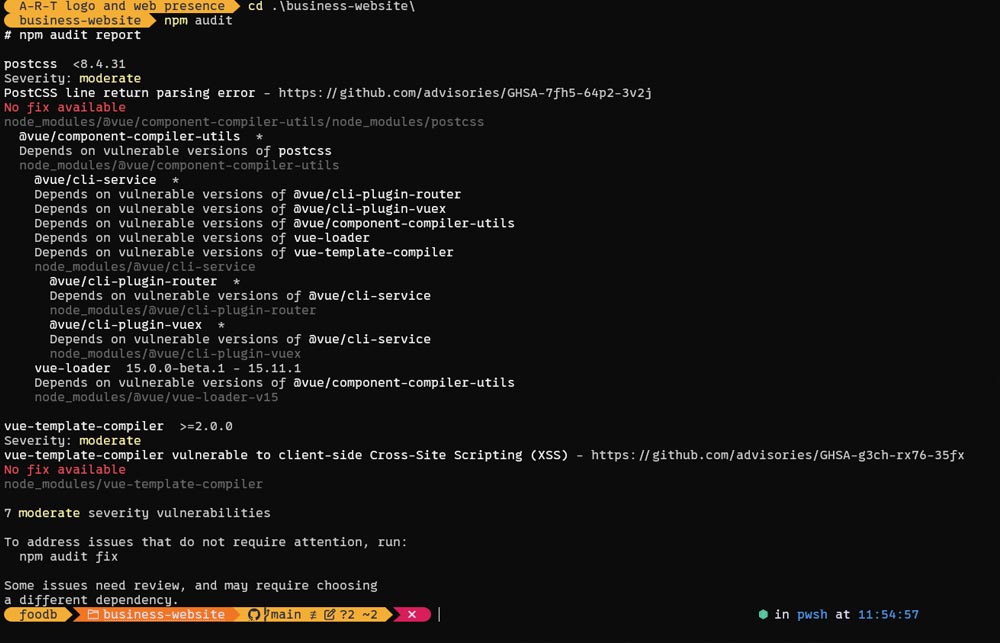
Task: Click the green Node hexagon indicator
Action: coord(763,614)
